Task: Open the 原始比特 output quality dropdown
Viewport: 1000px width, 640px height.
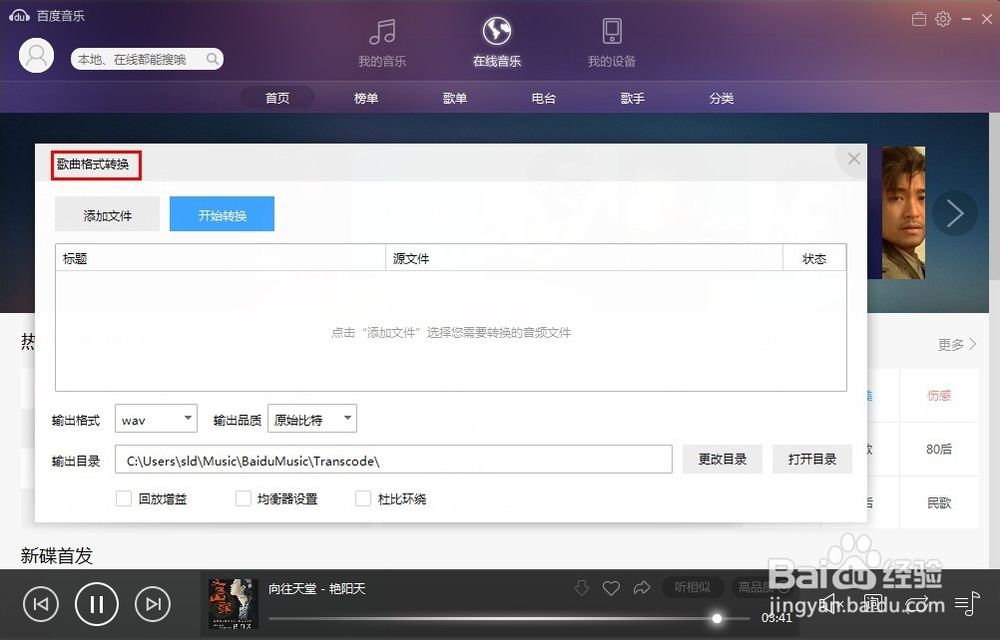Action: coord(312,418)
